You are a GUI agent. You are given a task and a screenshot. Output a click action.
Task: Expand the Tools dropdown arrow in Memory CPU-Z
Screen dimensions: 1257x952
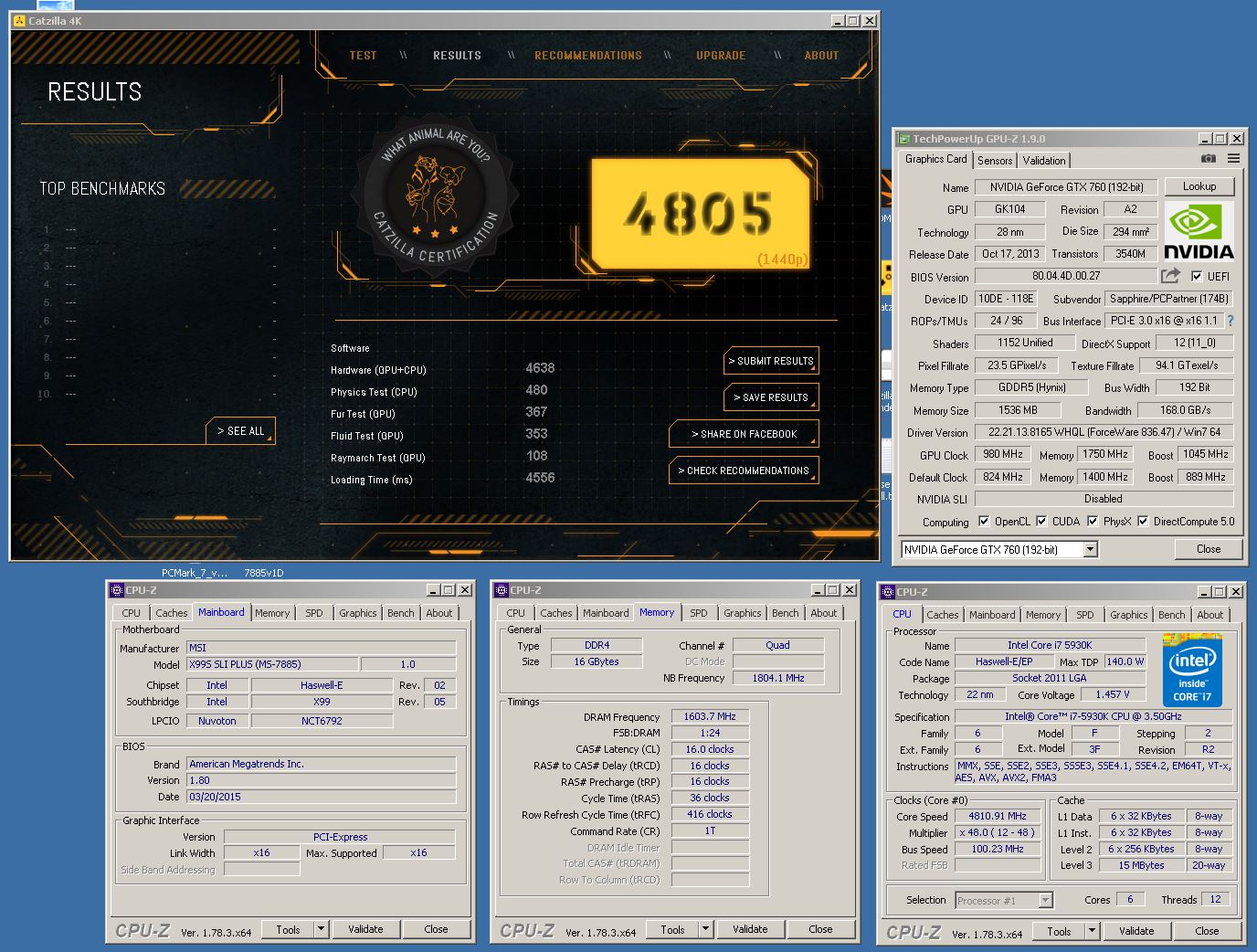tap(705, 929)
